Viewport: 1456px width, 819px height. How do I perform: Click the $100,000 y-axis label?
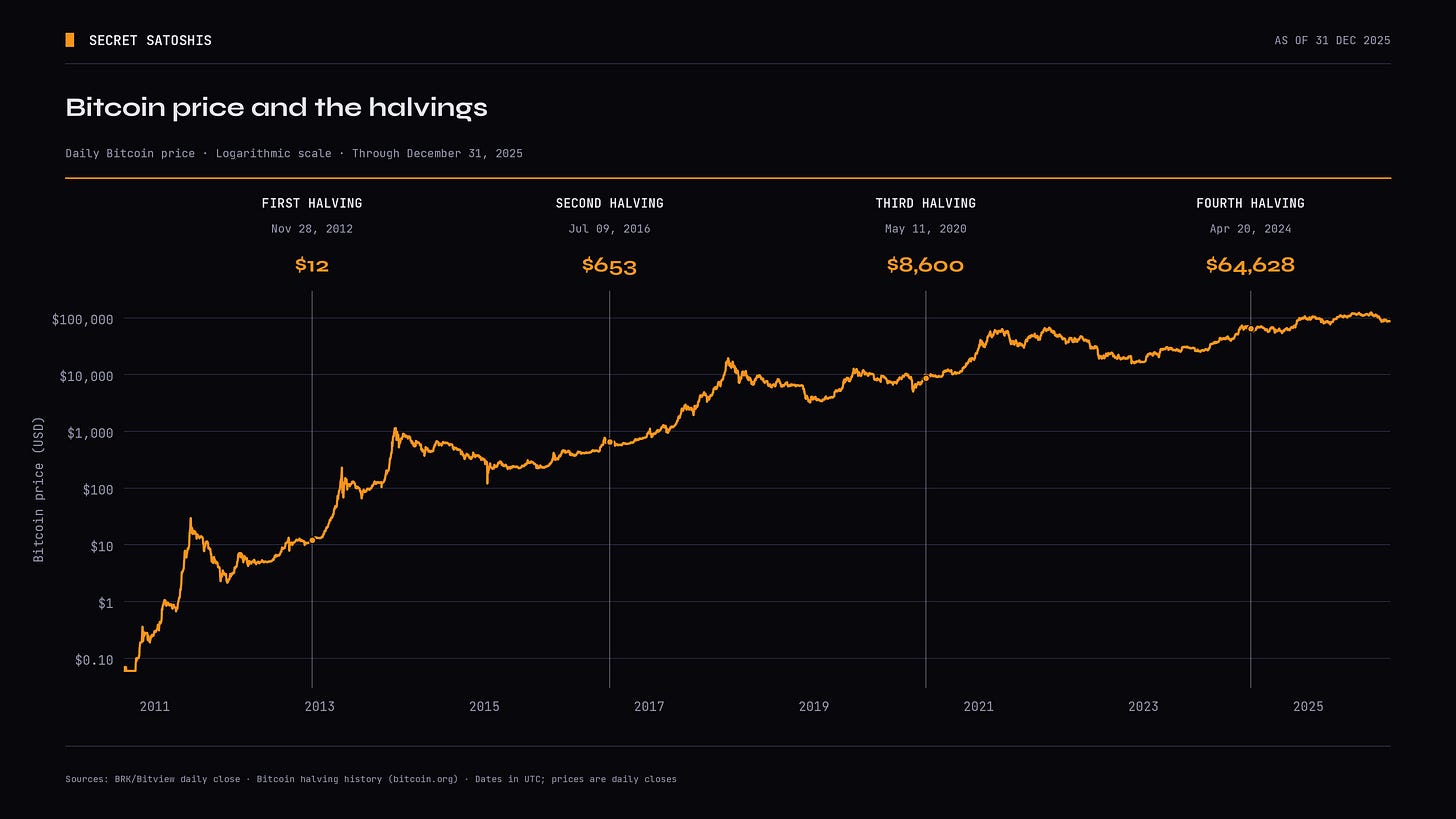[83, 319]
